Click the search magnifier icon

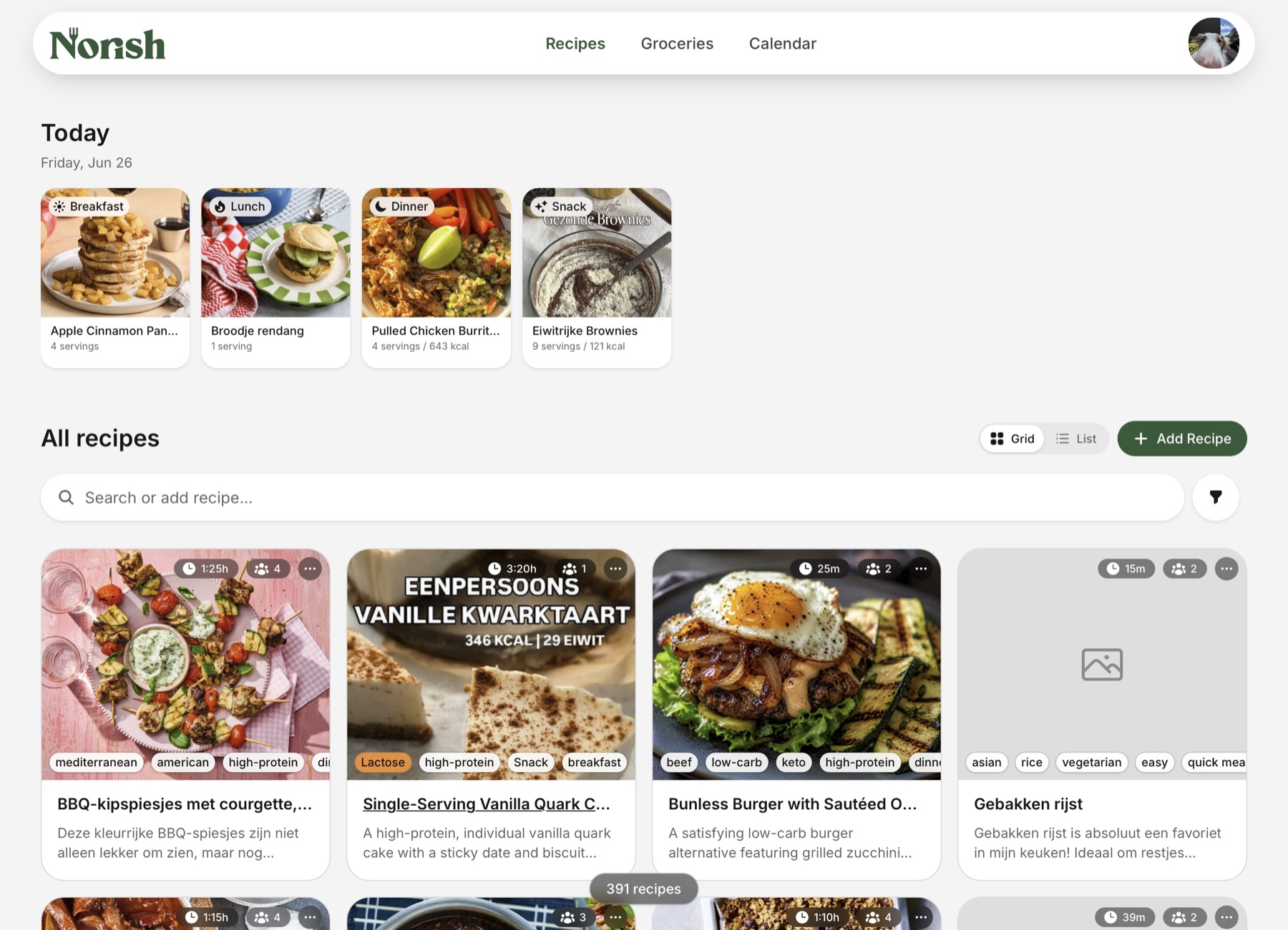pos(66,497)
